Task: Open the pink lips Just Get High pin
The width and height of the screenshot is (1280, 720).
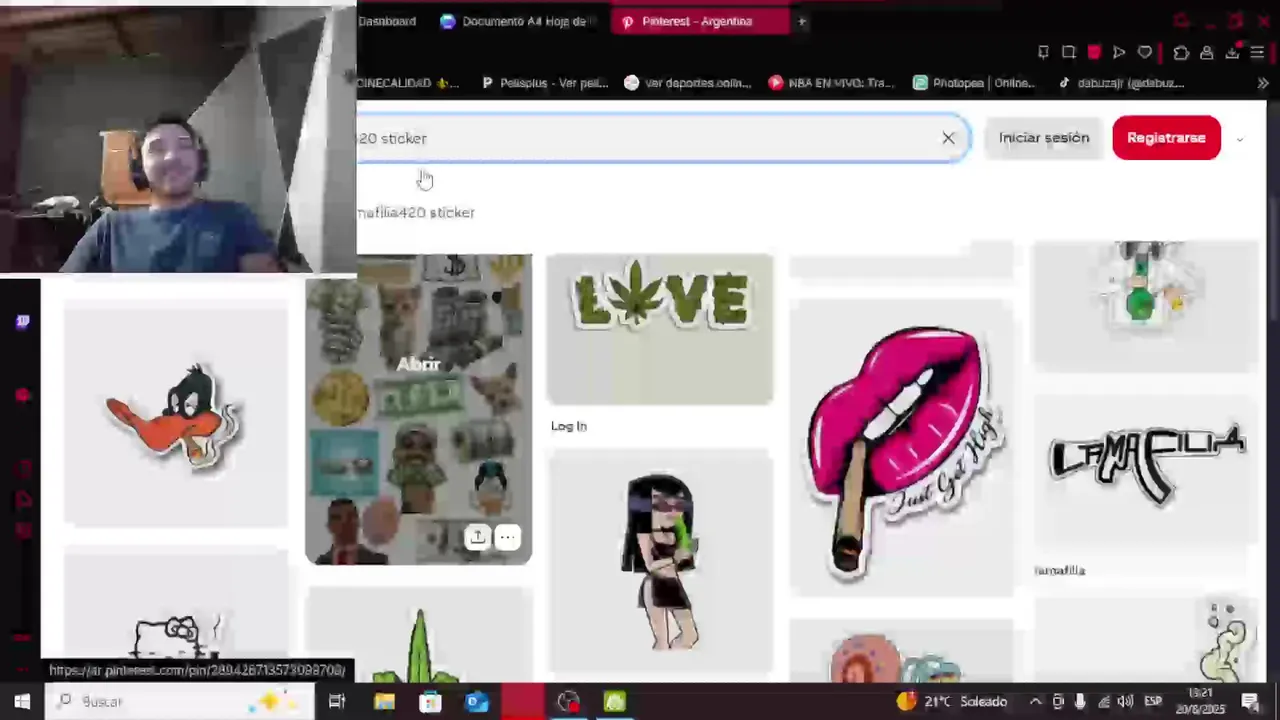Action: pyautogui.click(x=901, y=448)
